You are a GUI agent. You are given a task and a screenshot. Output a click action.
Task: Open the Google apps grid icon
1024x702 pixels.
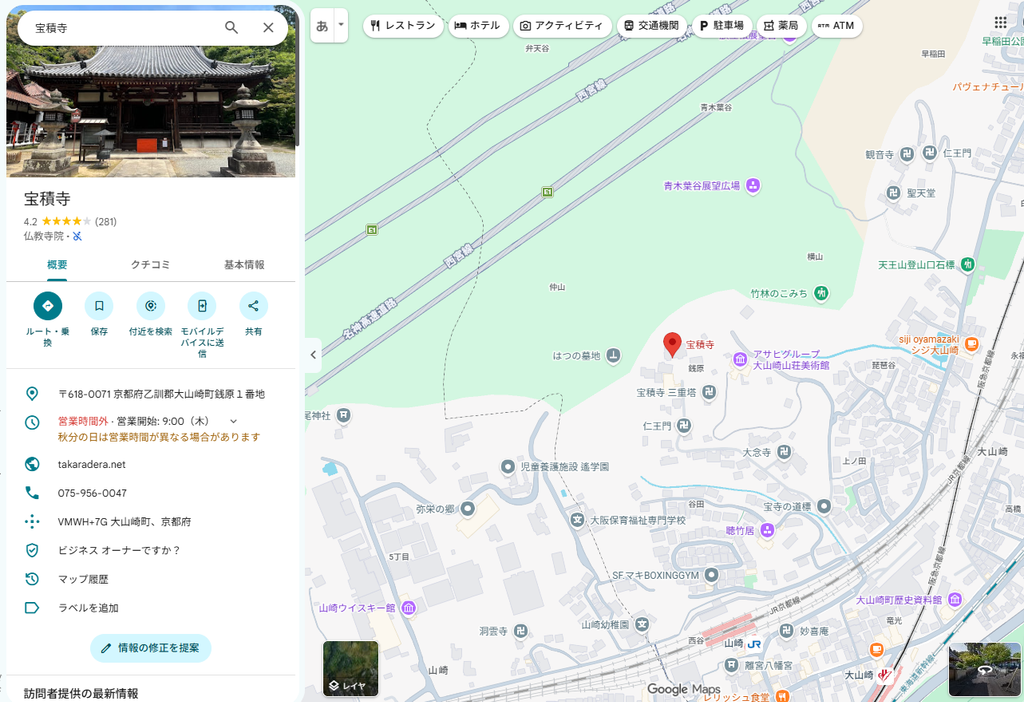tap(1000, 23)
